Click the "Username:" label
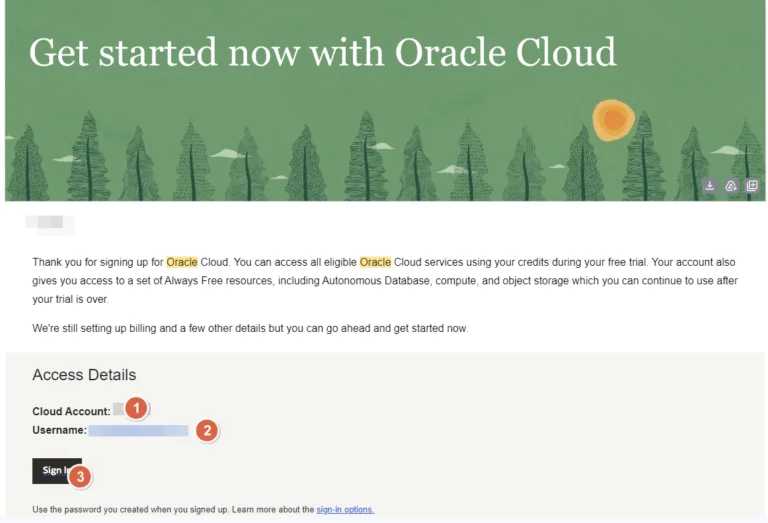Viewport: 768px width, 523px height. [x=60, y=430]
